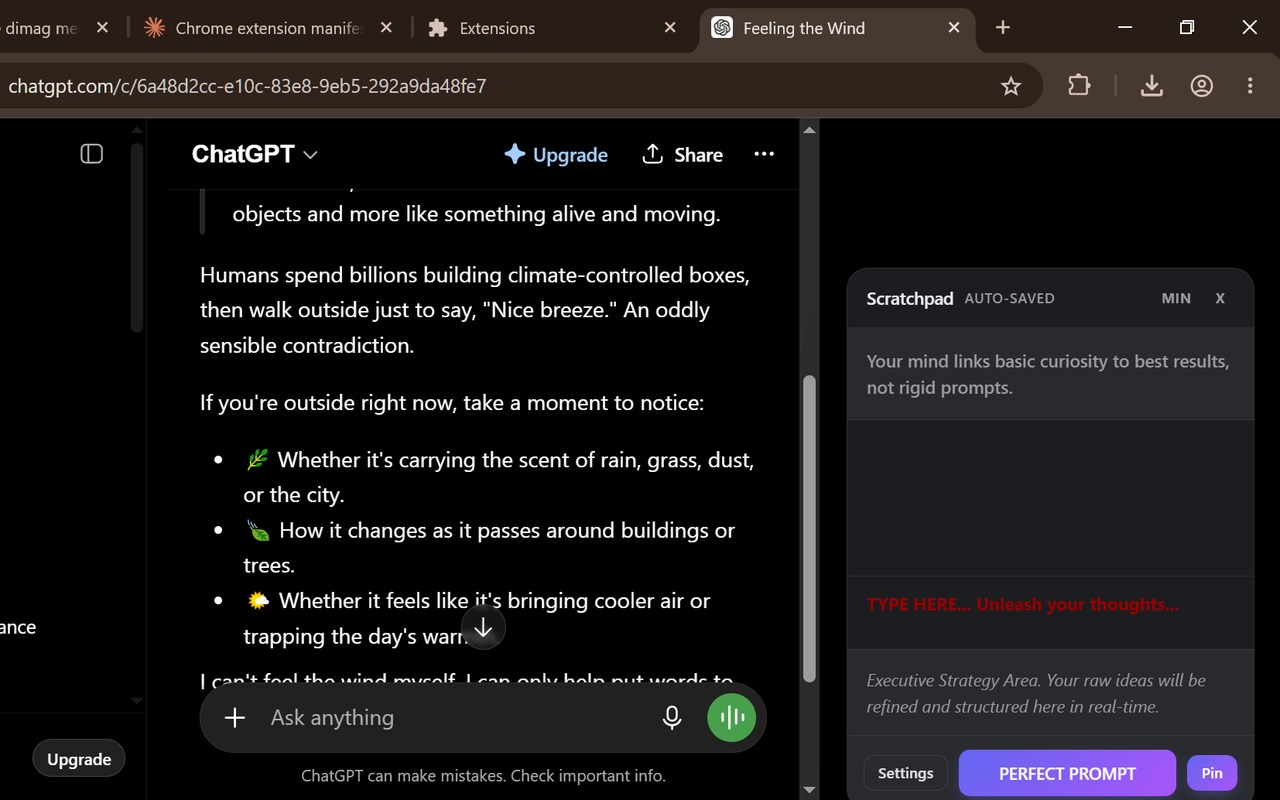
Task: Click the 'If you're outside right now' line
Action: tap(452, 403)
